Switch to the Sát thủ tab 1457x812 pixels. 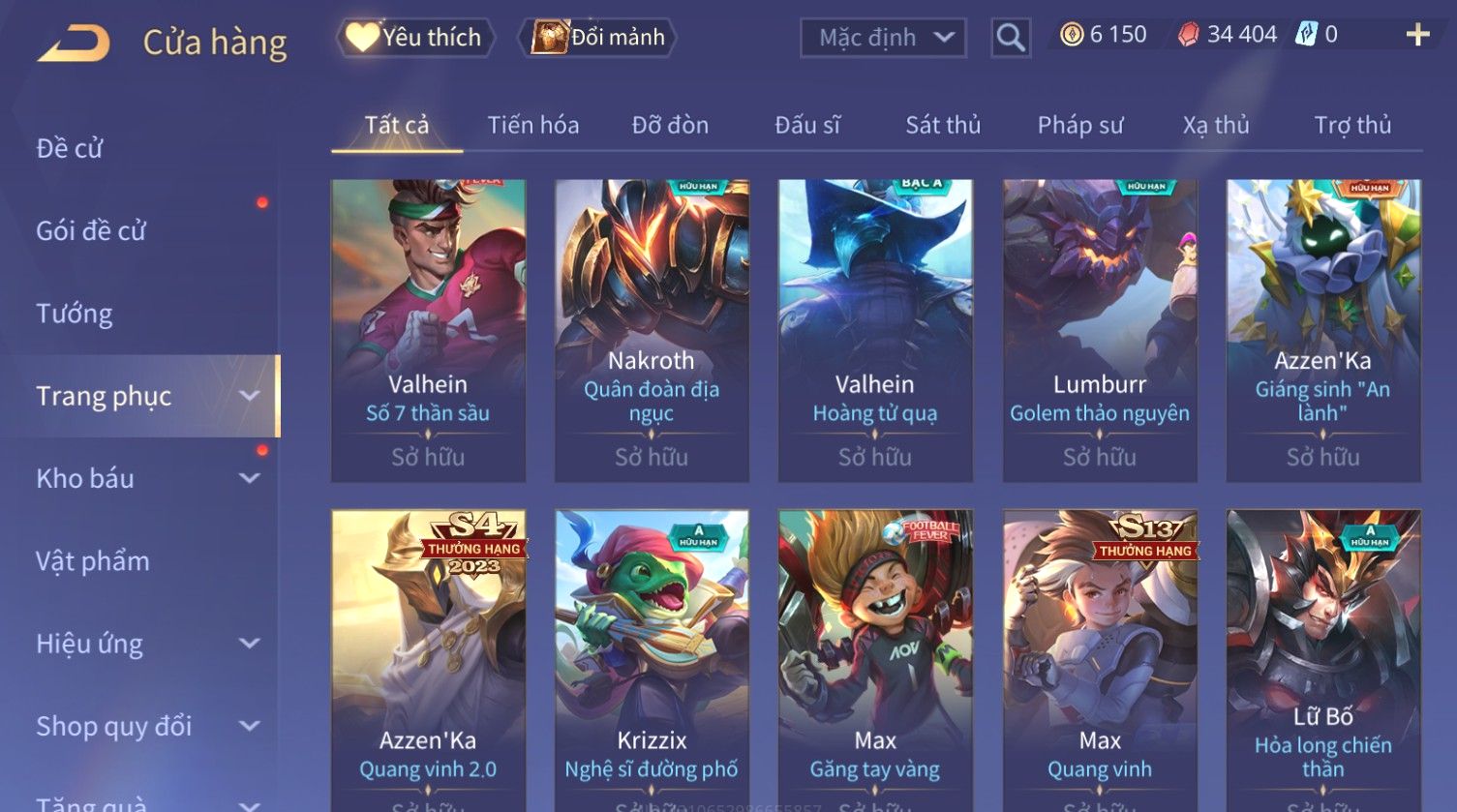click(943, 125)
